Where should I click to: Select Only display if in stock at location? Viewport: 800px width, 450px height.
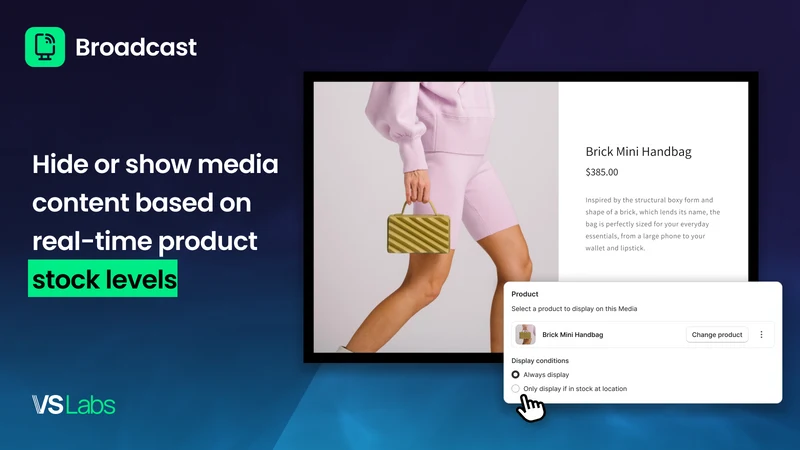pyautogui.click(x=515, y=389)
